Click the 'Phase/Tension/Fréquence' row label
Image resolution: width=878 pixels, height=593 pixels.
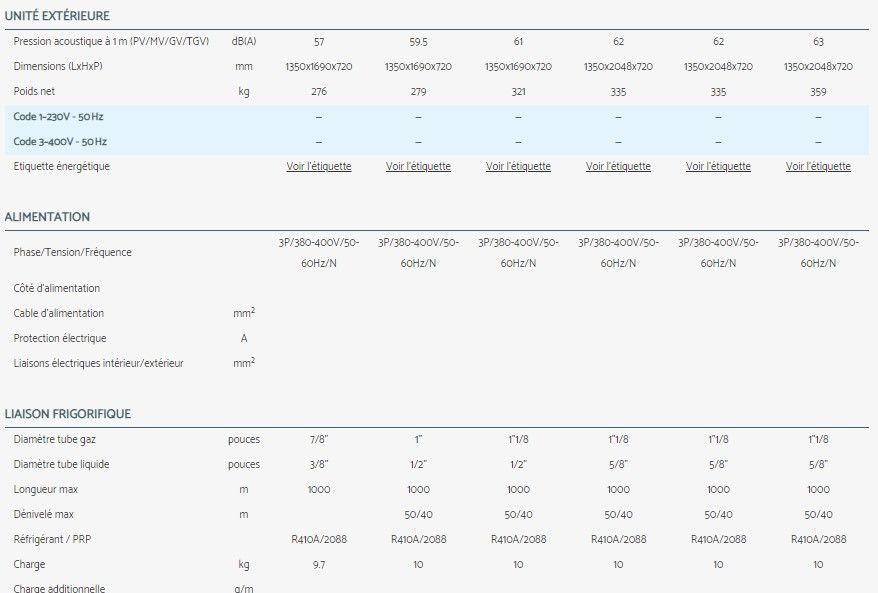pyautogui.click(x=72, y=253)
